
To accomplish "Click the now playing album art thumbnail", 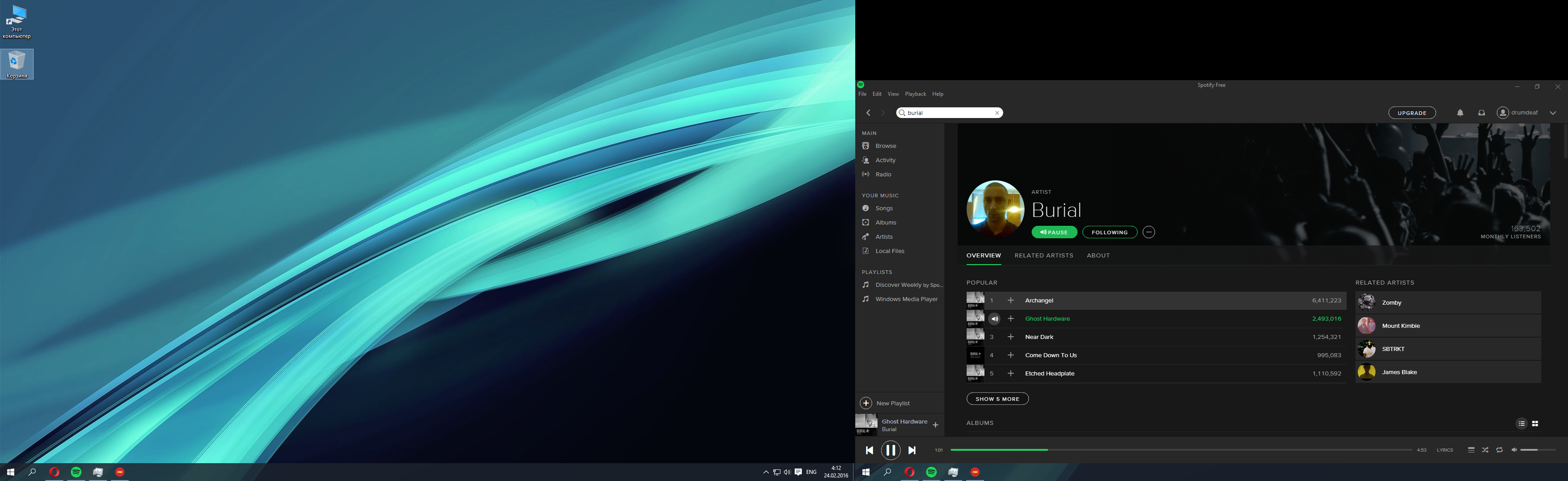I will point(866,425).
